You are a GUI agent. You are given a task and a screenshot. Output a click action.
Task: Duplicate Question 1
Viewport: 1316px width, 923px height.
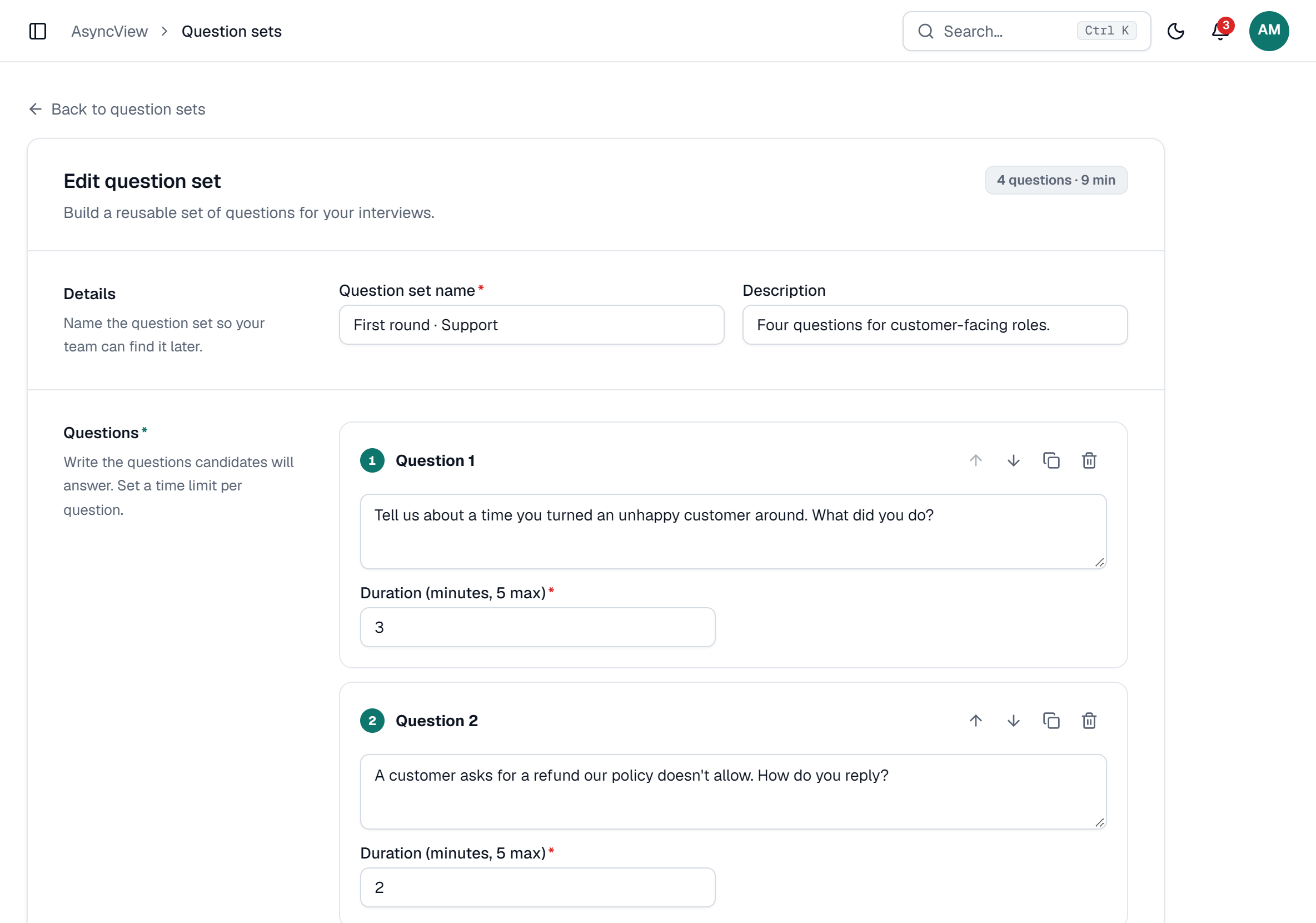click(x=1051, y=460)
